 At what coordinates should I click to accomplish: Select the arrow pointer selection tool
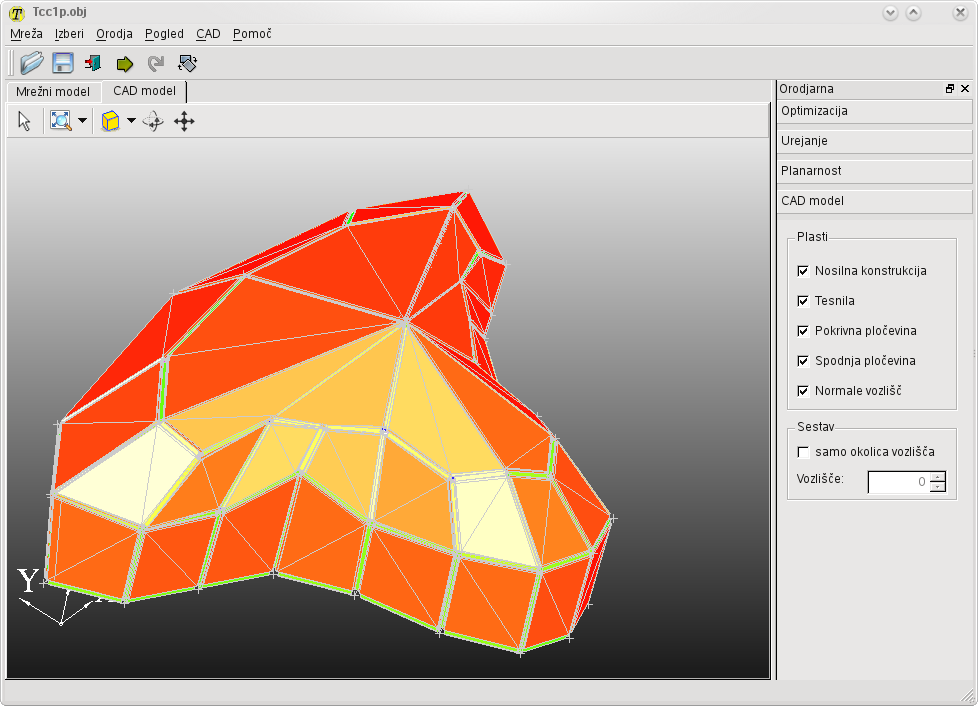[x=25, y=121]
